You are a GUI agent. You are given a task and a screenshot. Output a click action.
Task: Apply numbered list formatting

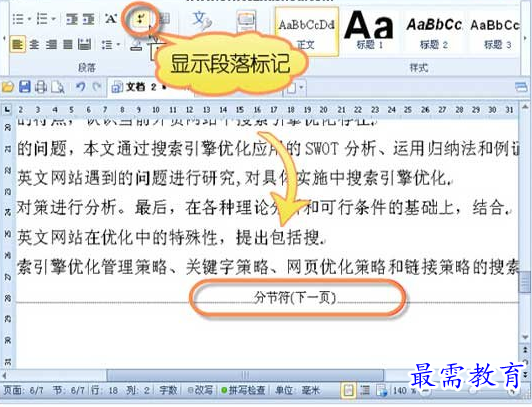click(42, 19)
